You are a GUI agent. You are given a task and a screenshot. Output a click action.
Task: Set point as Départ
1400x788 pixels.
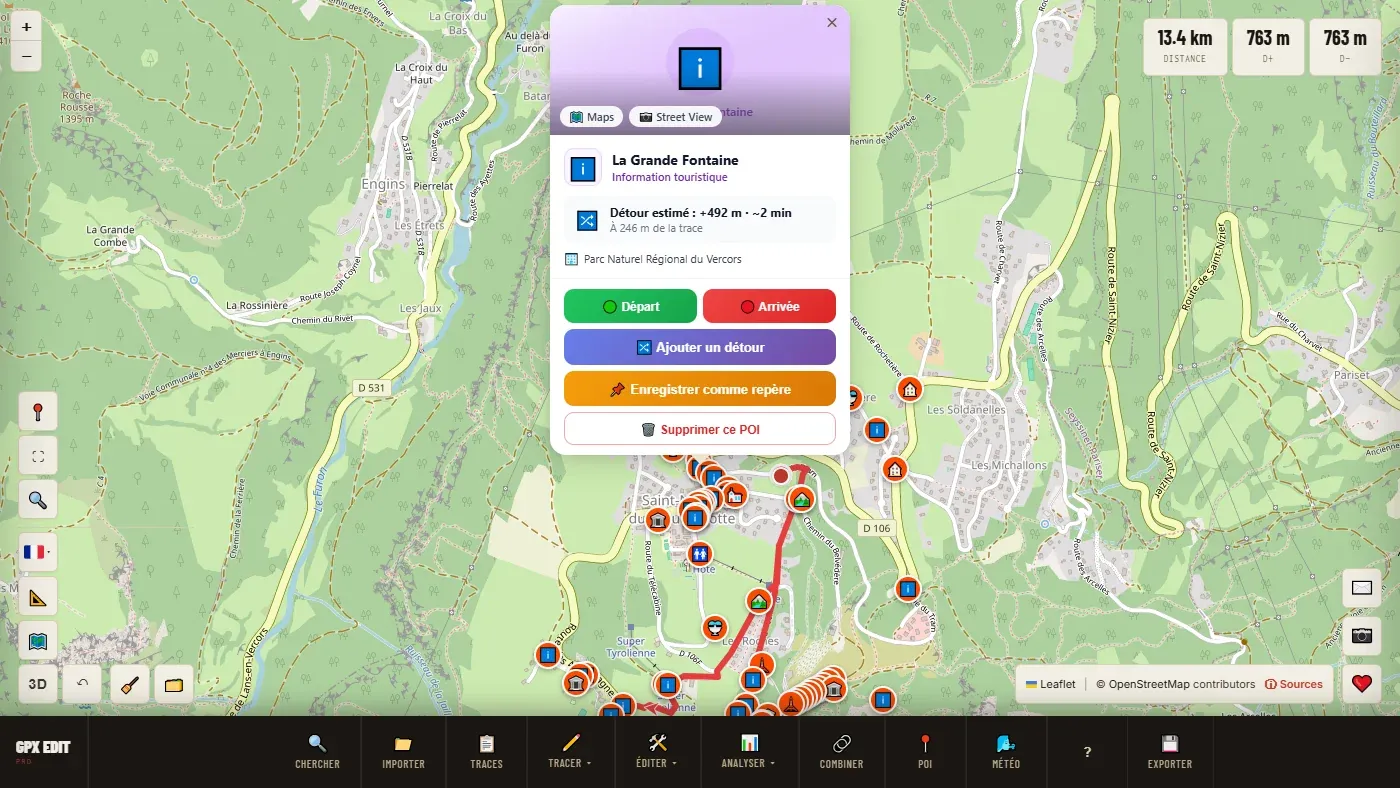[x=630, y=306]
